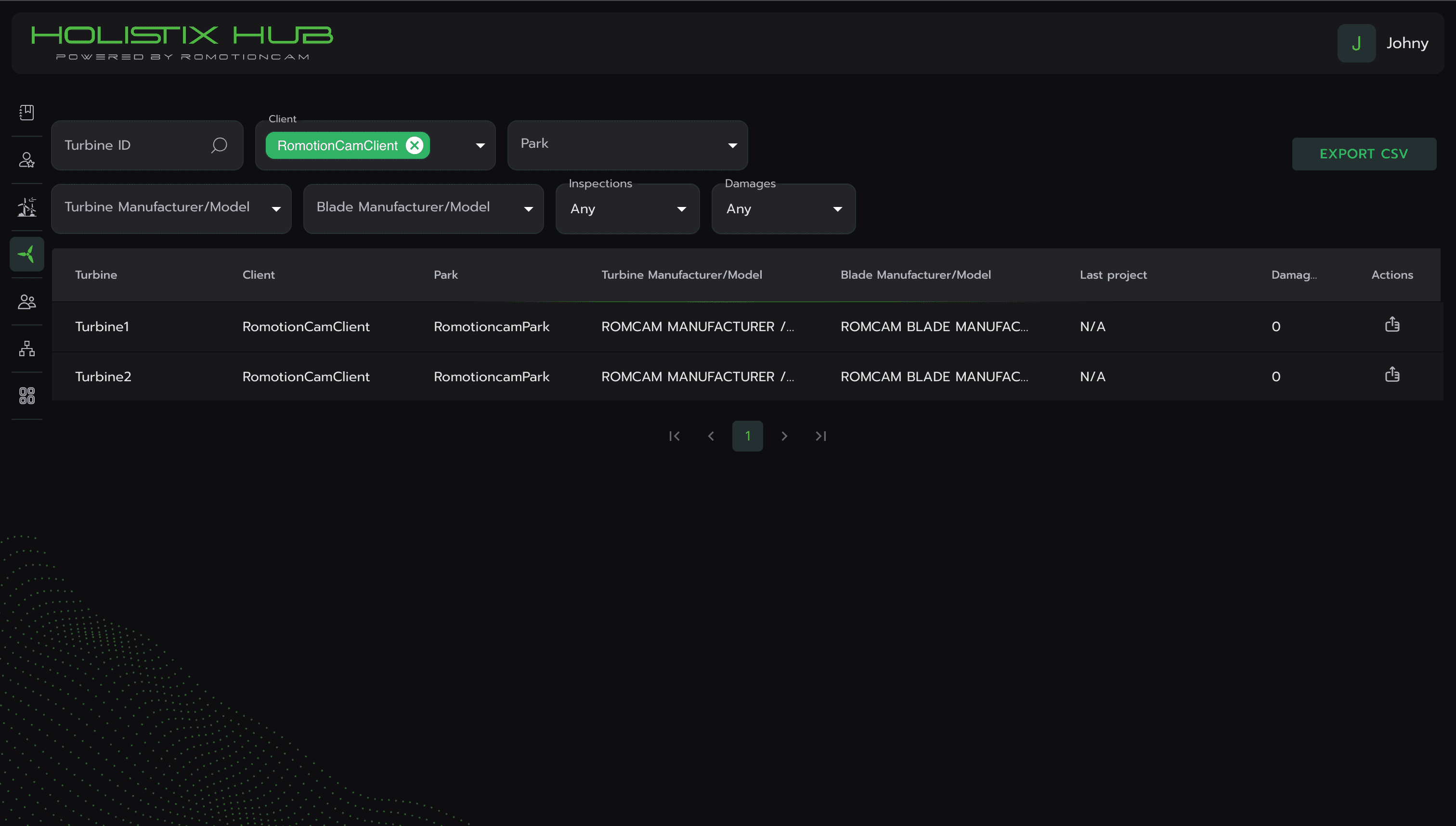Expand the Client dropdown arrow
This screenshot has height=826, width=1456.
coord(480,146)
